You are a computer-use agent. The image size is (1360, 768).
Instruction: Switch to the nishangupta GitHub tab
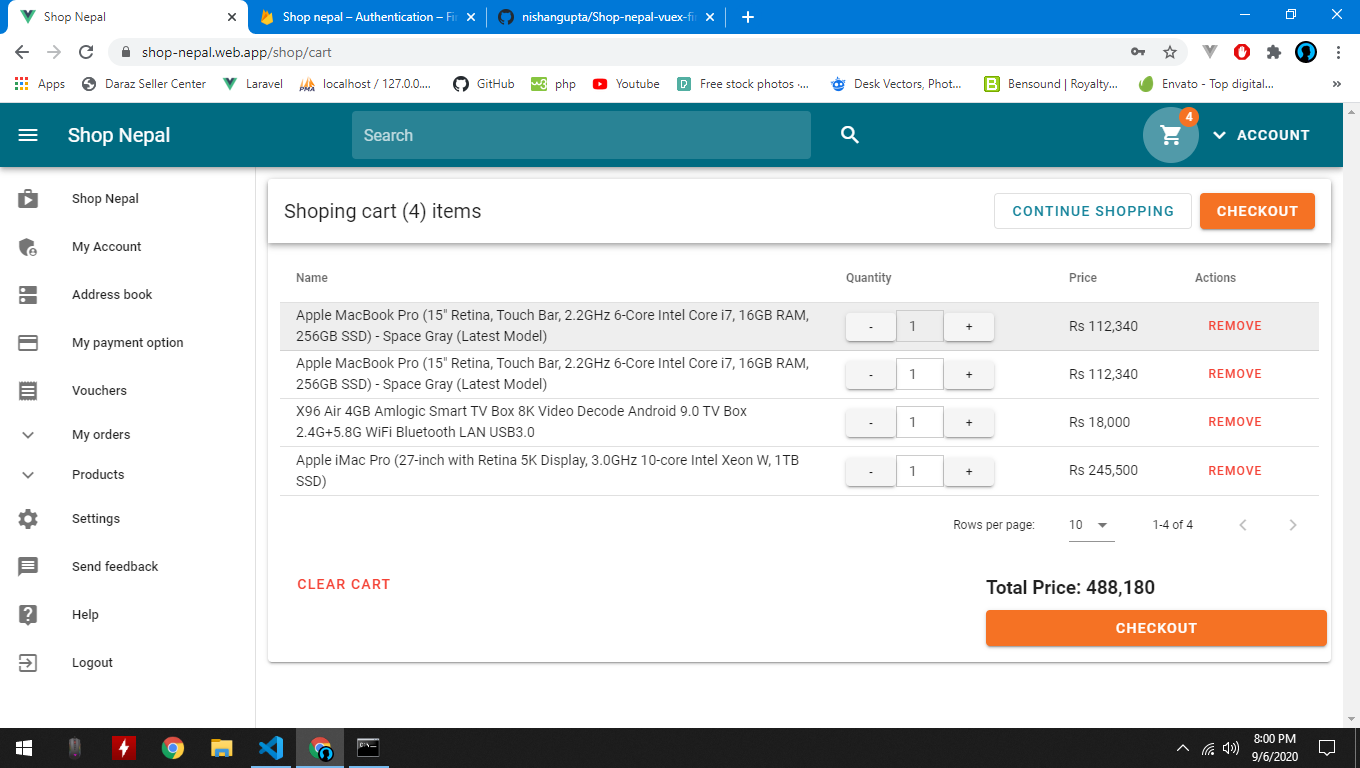pos(606,17)
